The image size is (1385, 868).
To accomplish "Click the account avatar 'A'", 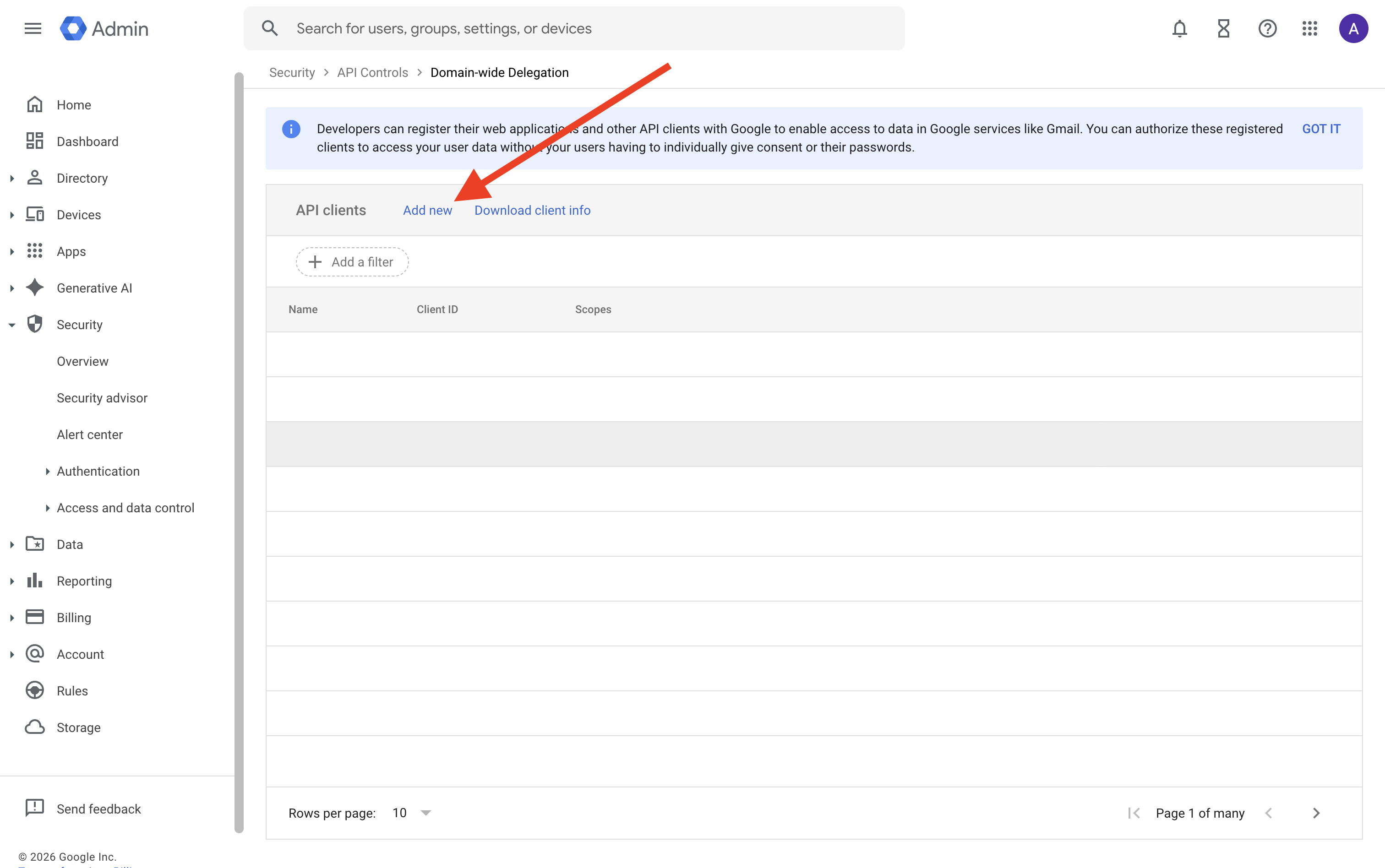I will 1353,29.
